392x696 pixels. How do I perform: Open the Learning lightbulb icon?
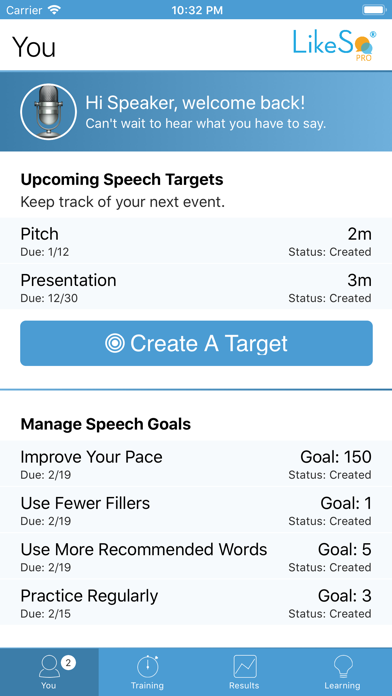(343, 666)
